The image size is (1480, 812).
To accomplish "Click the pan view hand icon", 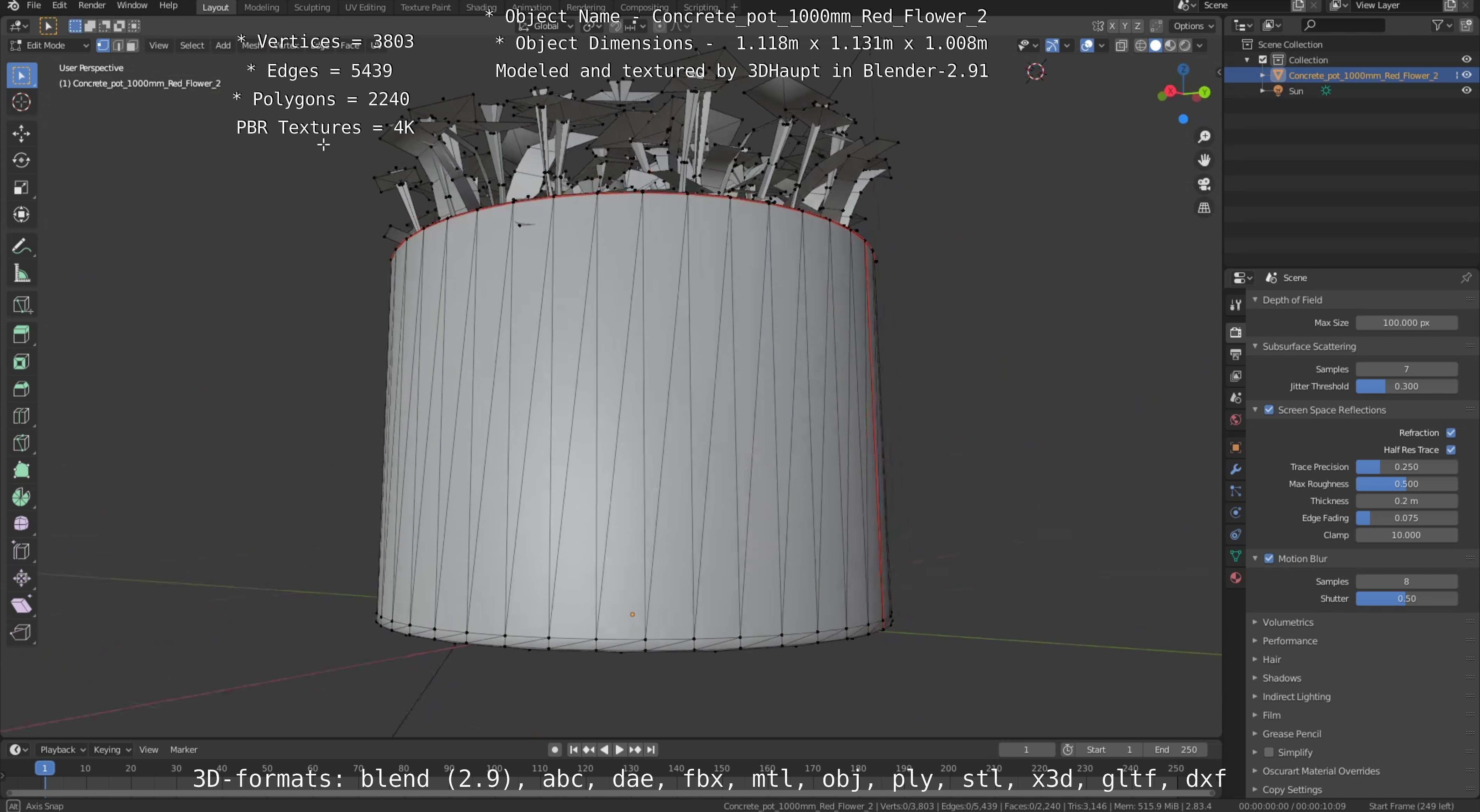I will point(1204,160).
